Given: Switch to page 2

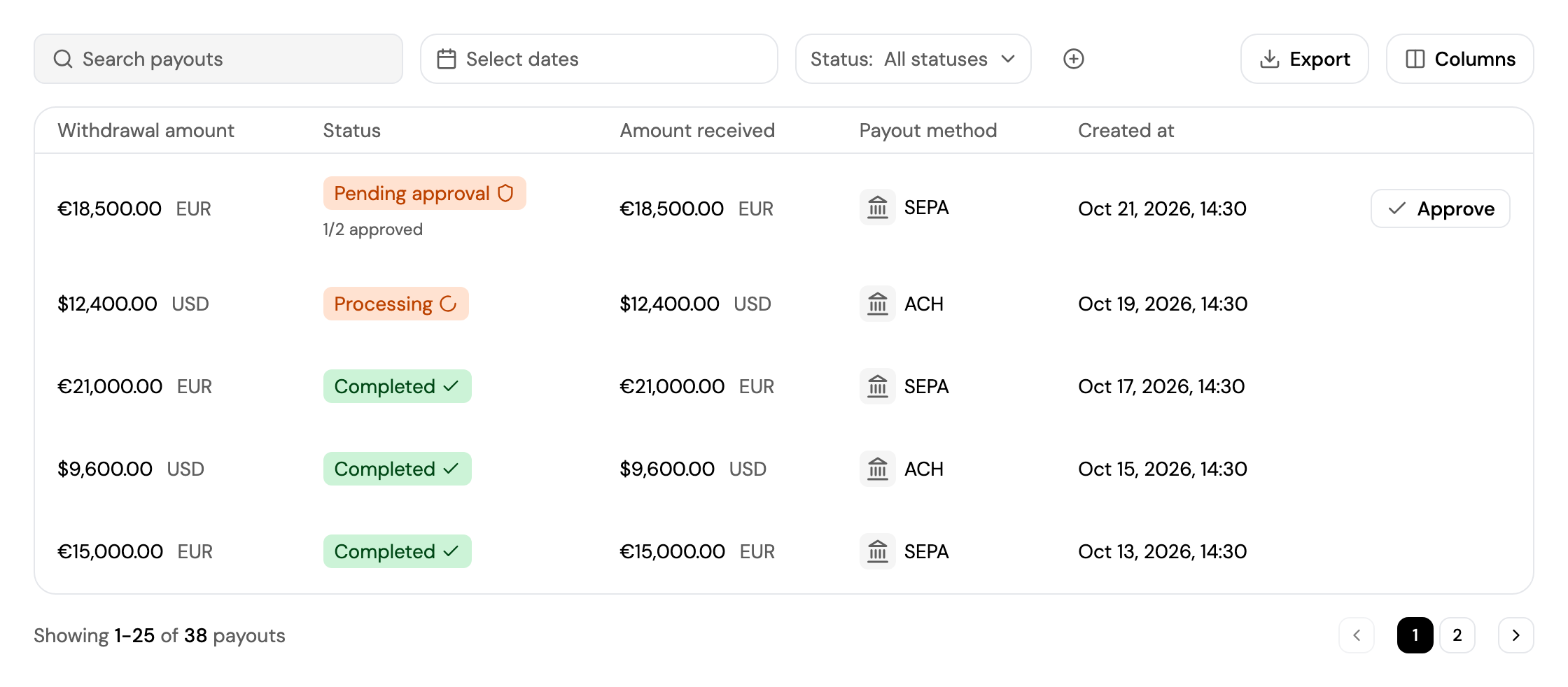Looking at the screenshot, I should [1457, 635].
